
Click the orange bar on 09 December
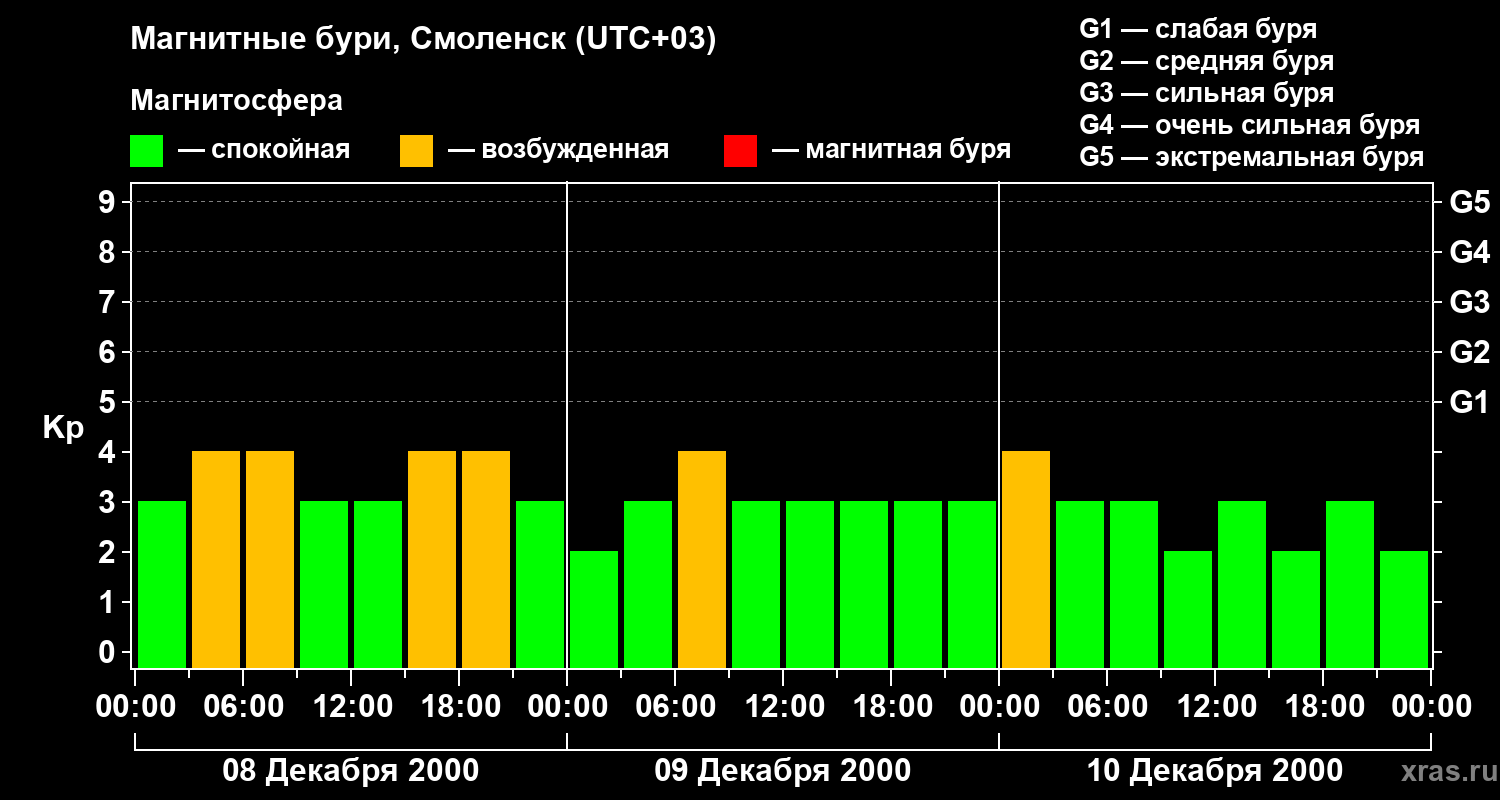click(x=702, y=559)
